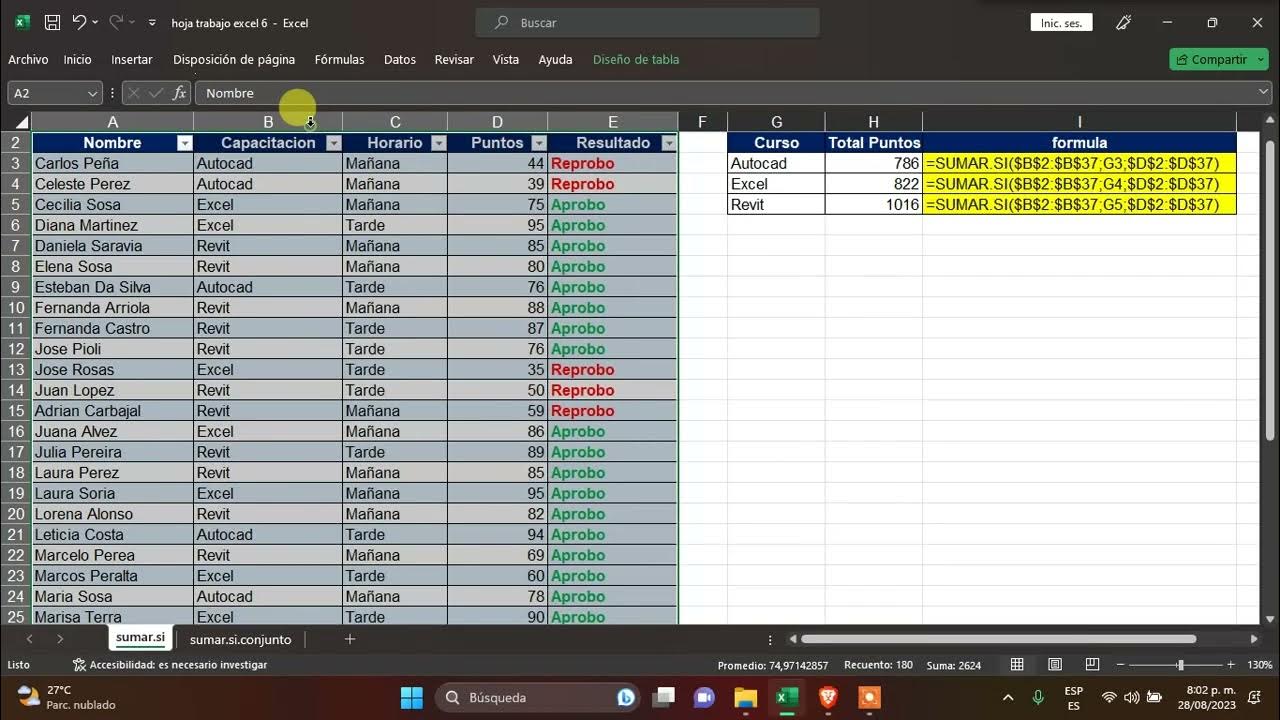
Task: Open the Horario column filter dropdown
Action: point(438,143)
